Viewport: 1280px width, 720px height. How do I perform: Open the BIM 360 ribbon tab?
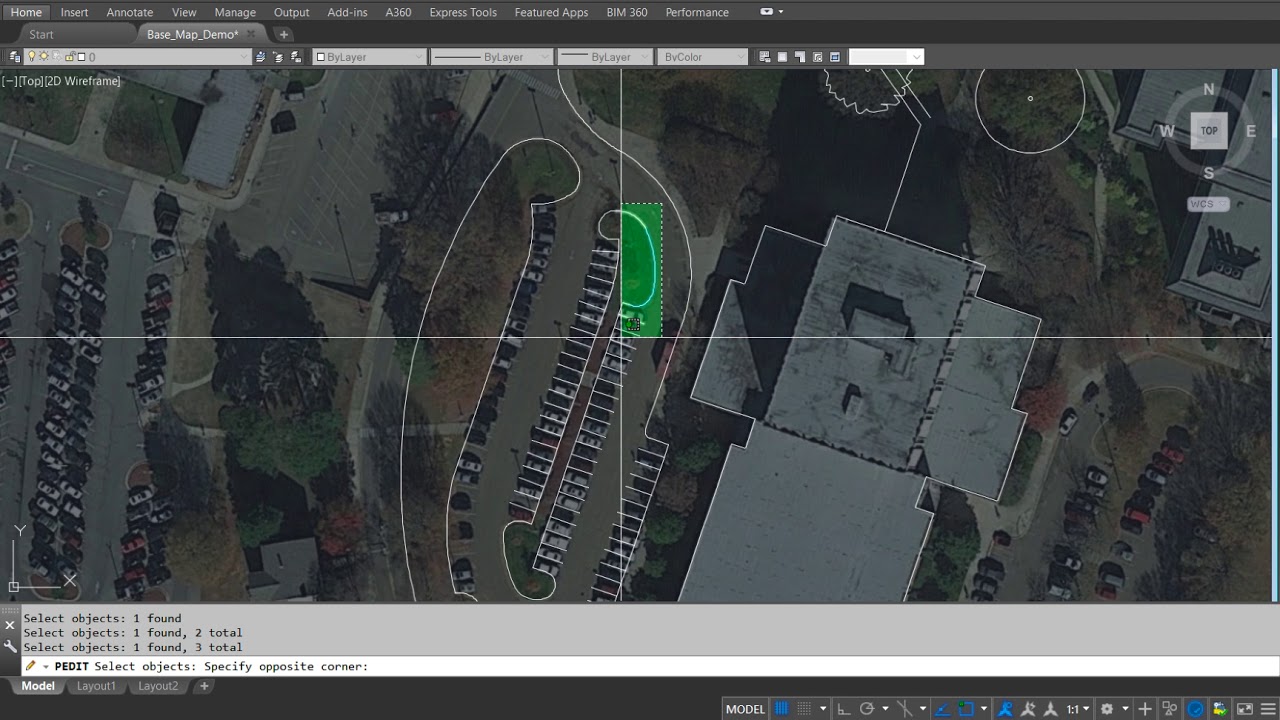[627, 12]
